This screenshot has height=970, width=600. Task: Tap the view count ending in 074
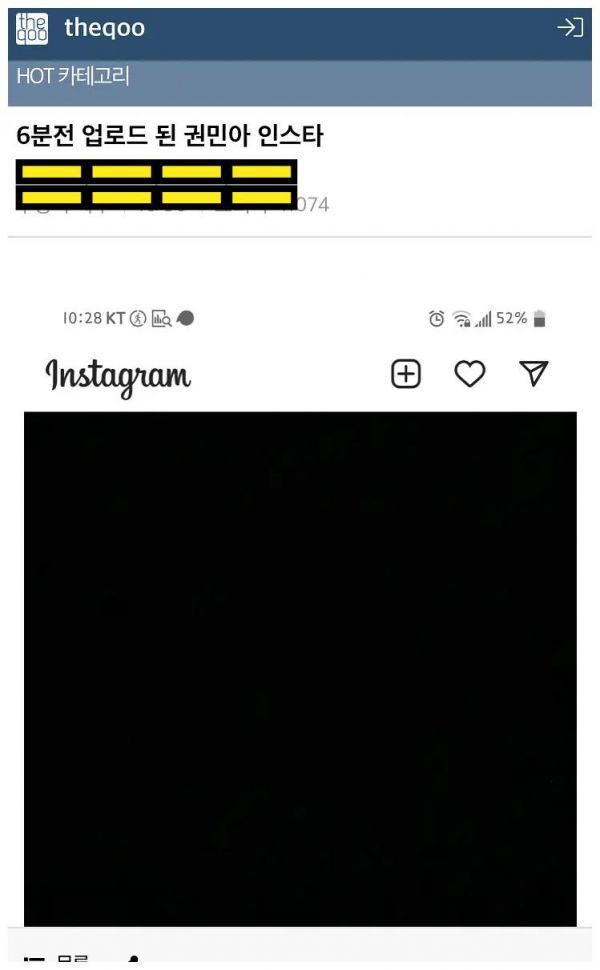tap(312, 205)
